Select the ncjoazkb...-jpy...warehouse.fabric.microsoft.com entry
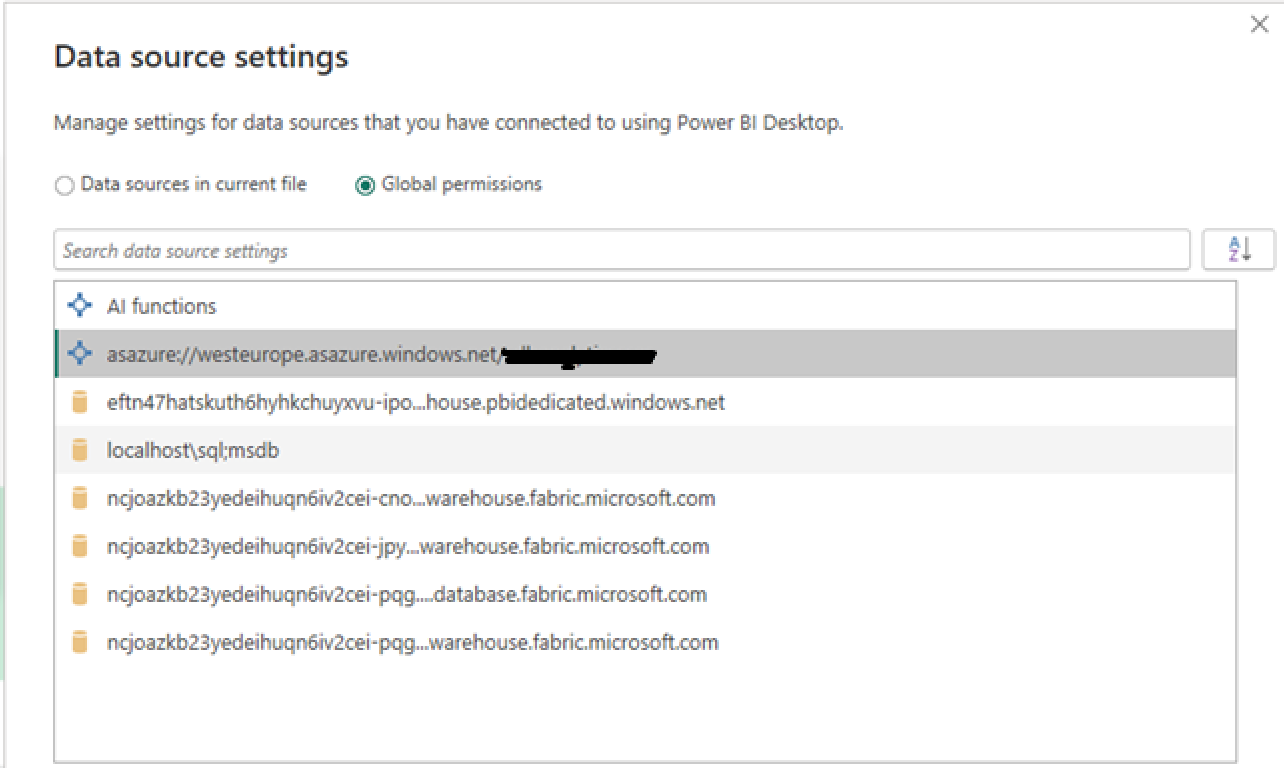Image resolution: width=1284 pixels, height=768 pixels. tap(645, 546)
